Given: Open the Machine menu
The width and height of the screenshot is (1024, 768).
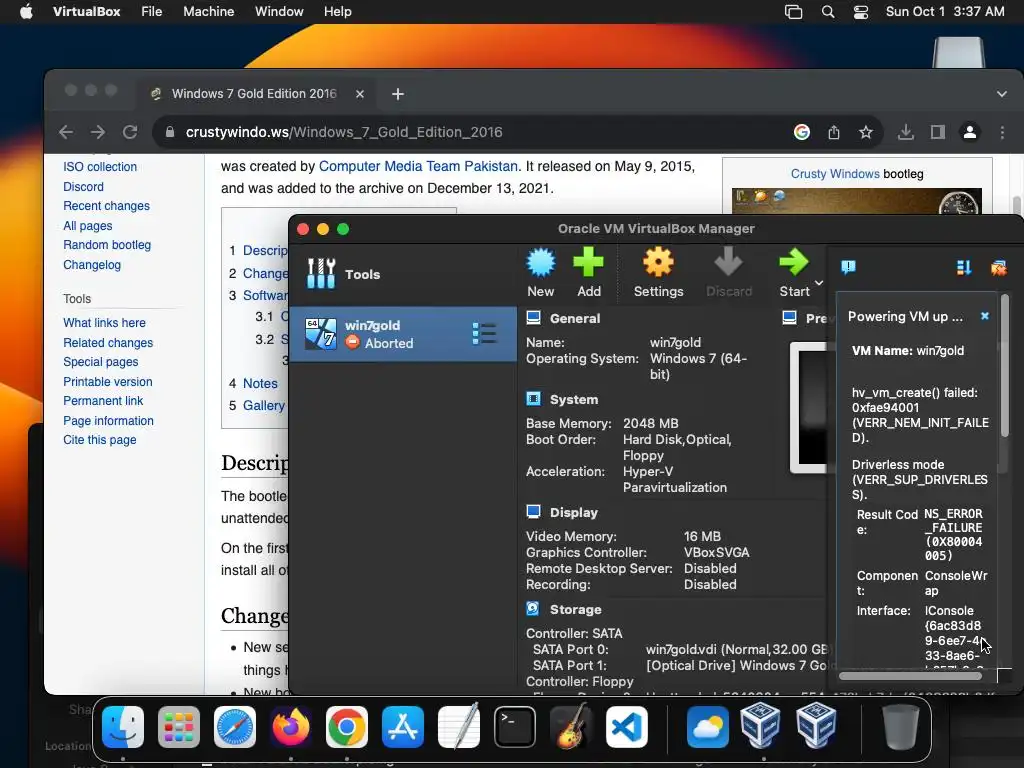Looking at the screenshot, I should tap(208, 12).
